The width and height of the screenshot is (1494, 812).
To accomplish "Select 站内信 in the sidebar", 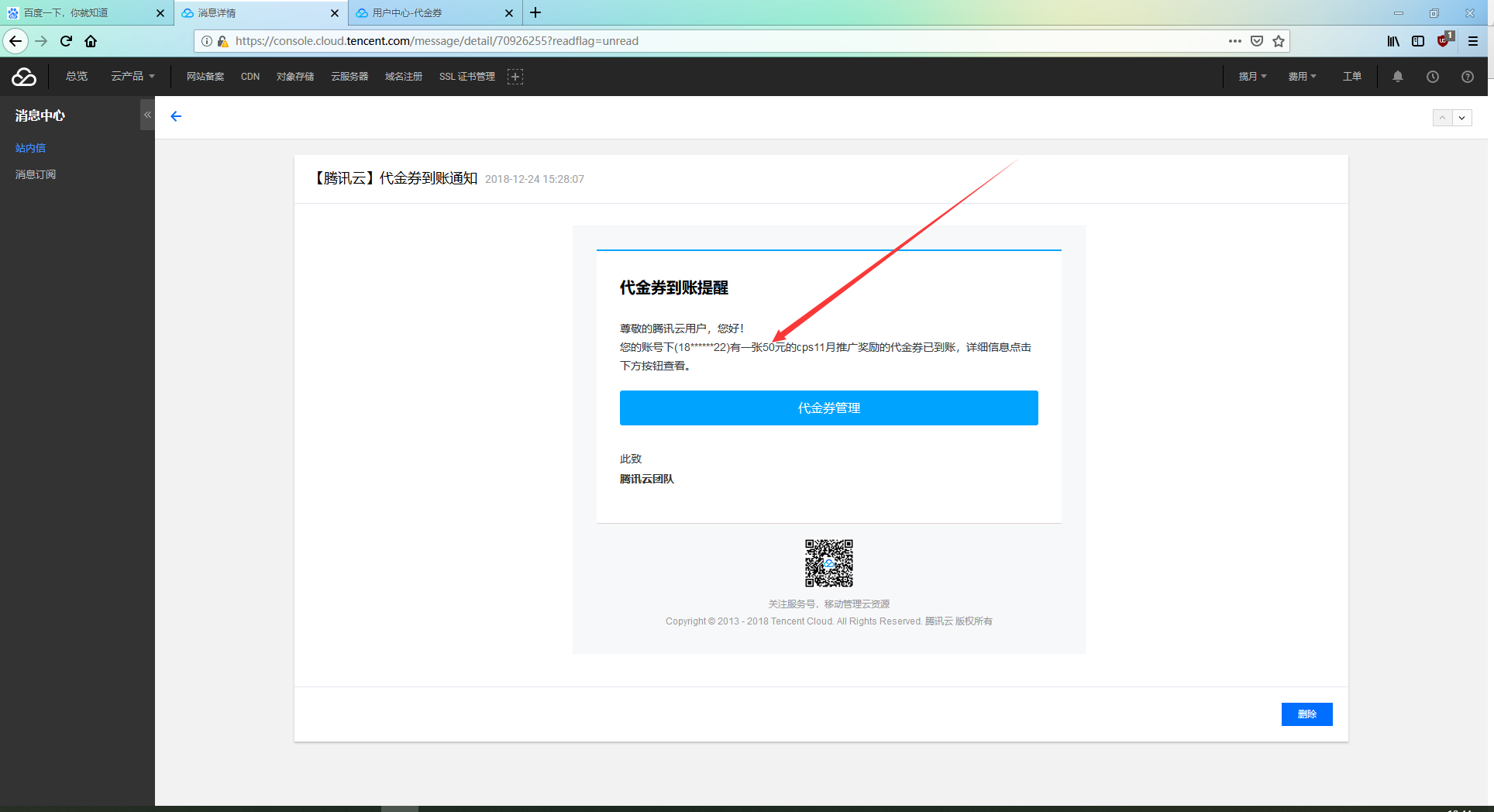I will pyautogui.click(x=30, y=148).
